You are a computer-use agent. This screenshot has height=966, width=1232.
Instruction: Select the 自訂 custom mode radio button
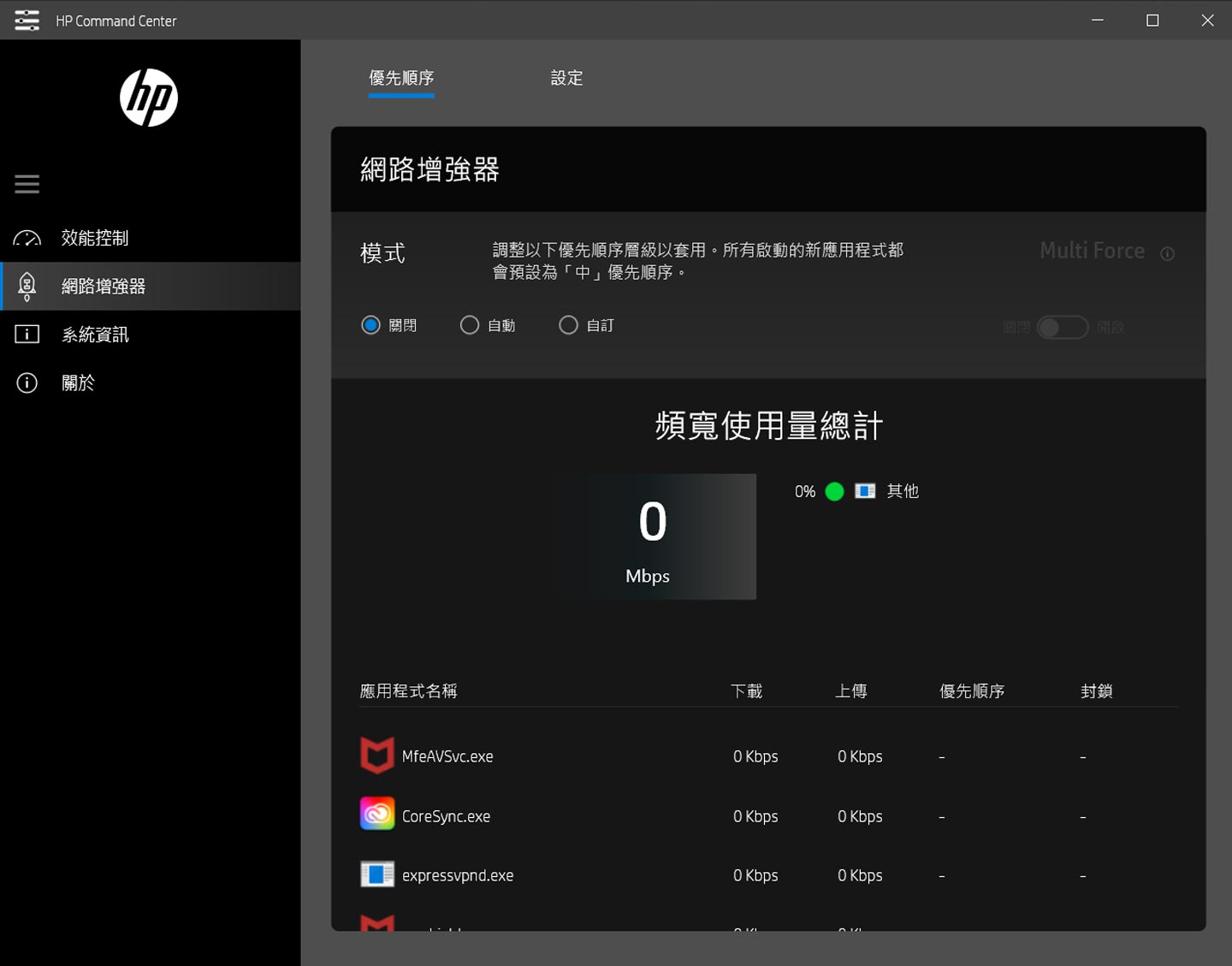(x=568, y=325)
